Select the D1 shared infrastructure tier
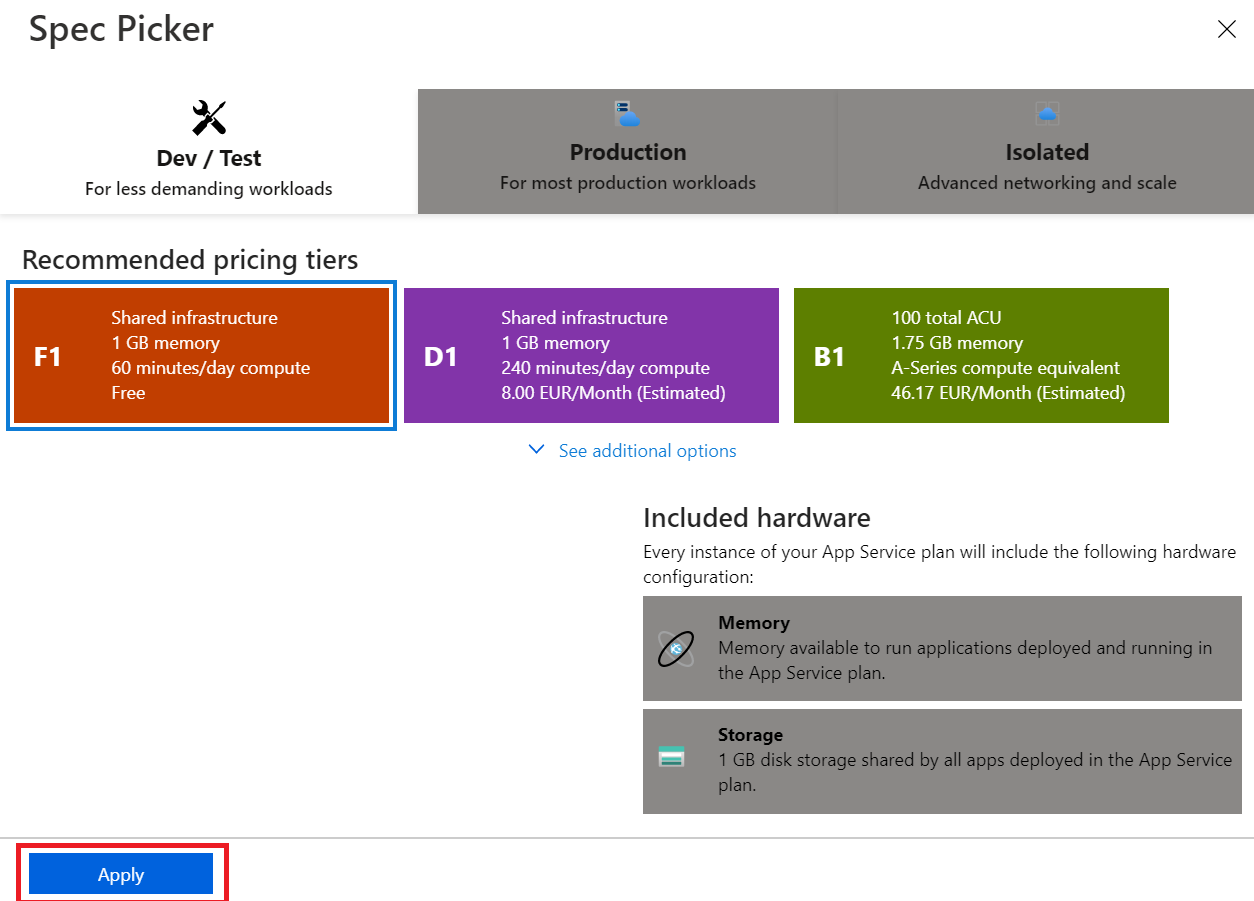 (591, 355)
